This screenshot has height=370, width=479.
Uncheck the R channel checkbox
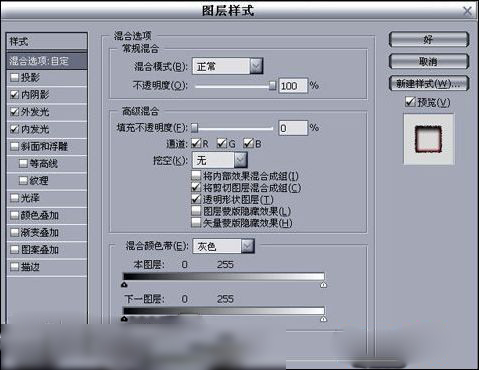click(196, 143)
